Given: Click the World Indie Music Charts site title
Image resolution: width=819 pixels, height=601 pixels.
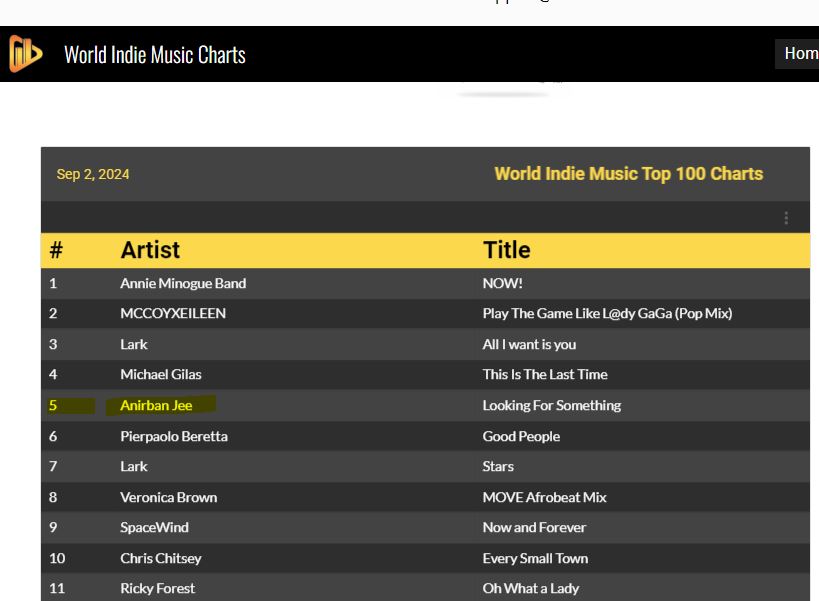Looking at the screenshot, I should click(155, 54).
